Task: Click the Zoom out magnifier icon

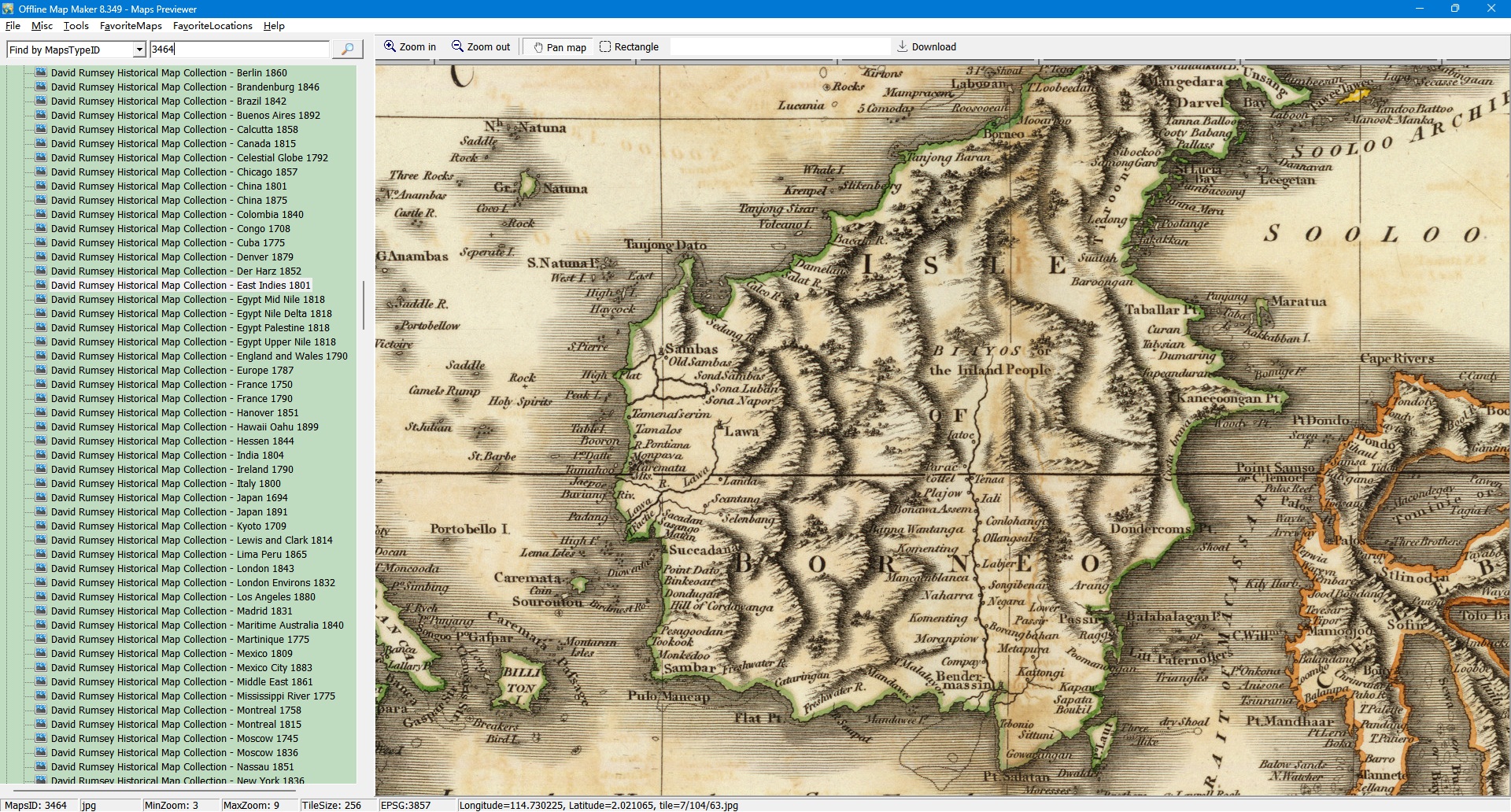Action: (x=457, y=46)
